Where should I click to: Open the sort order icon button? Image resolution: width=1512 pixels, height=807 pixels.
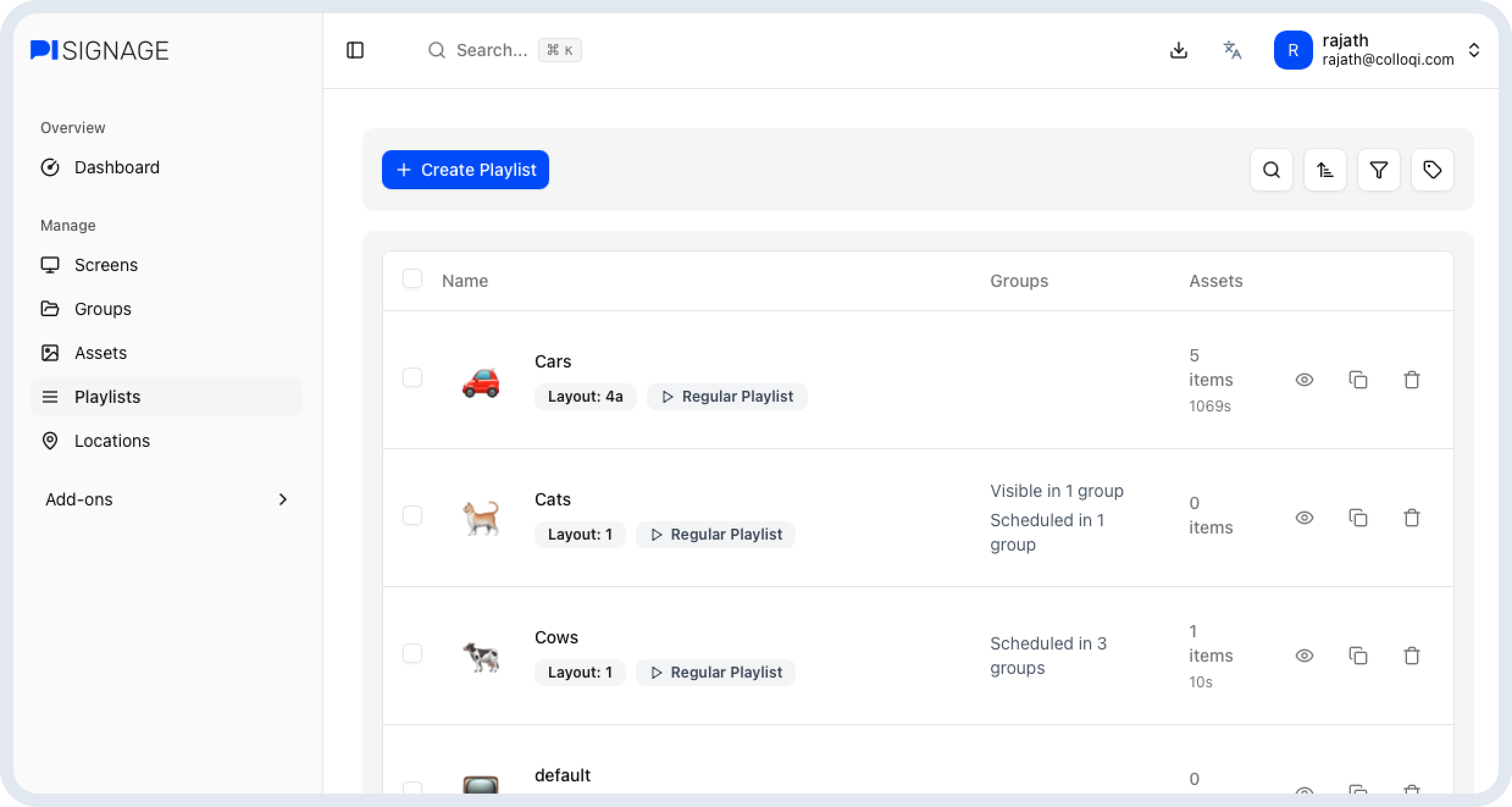pos(1325,170)
